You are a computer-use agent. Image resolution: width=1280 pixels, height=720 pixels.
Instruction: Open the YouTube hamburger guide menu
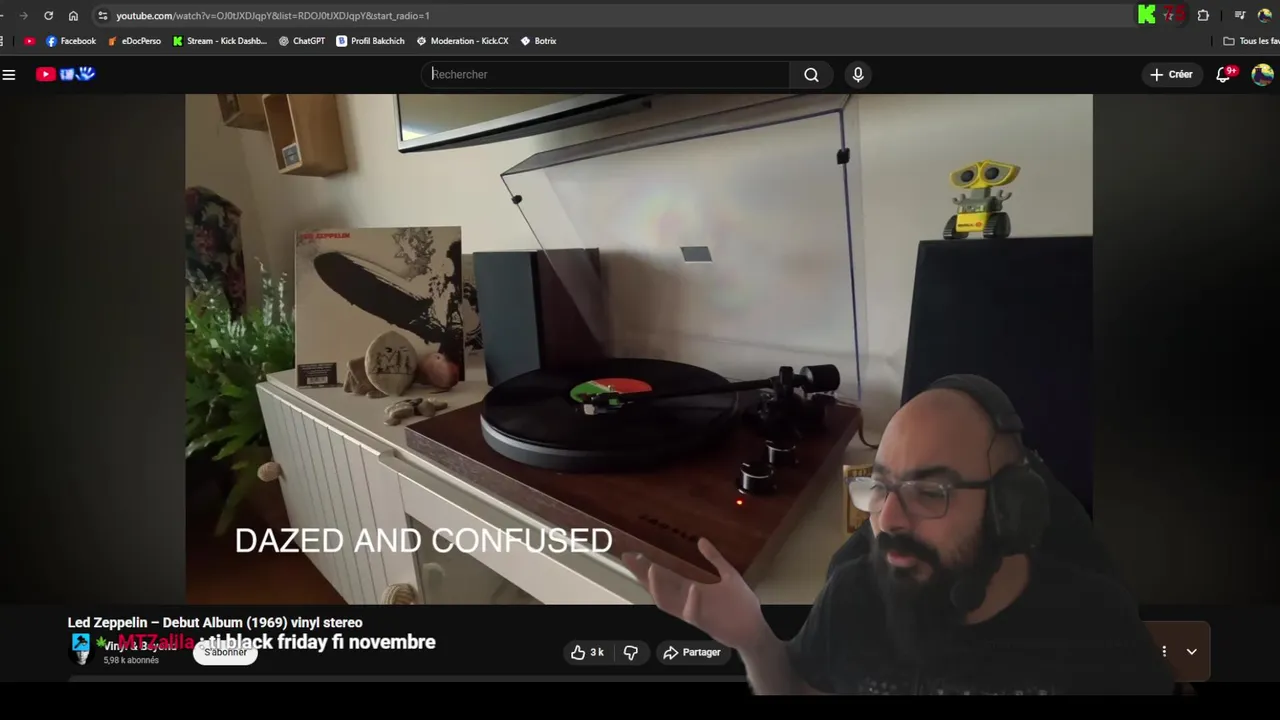[9, 74]
